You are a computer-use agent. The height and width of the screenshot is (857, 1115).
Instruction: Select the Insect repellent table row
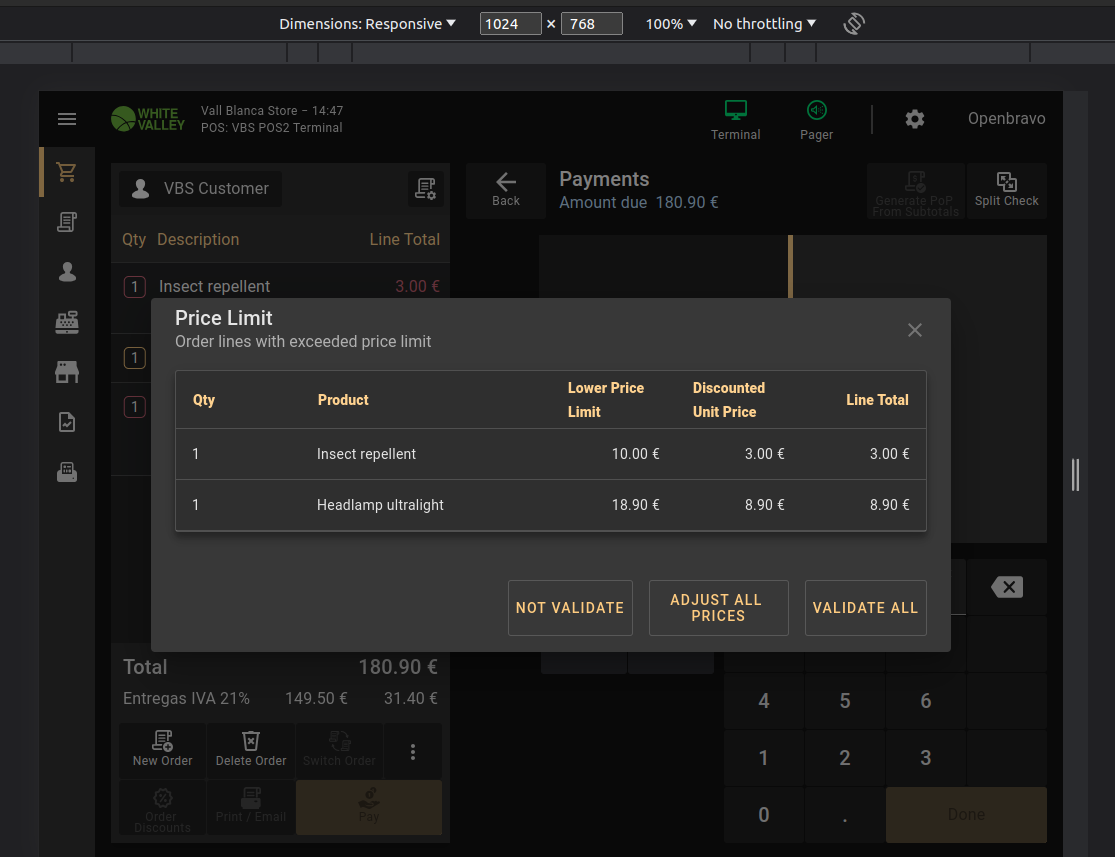click(x=550, y=454)
